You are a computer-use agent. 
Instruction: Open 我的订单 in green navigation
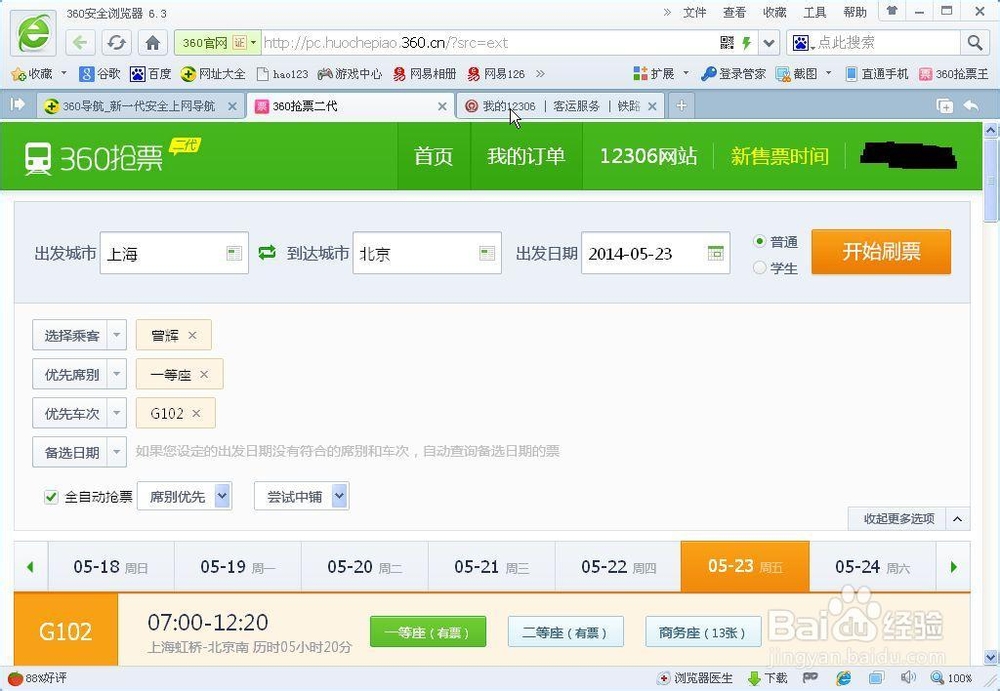[x=526, y=156]
